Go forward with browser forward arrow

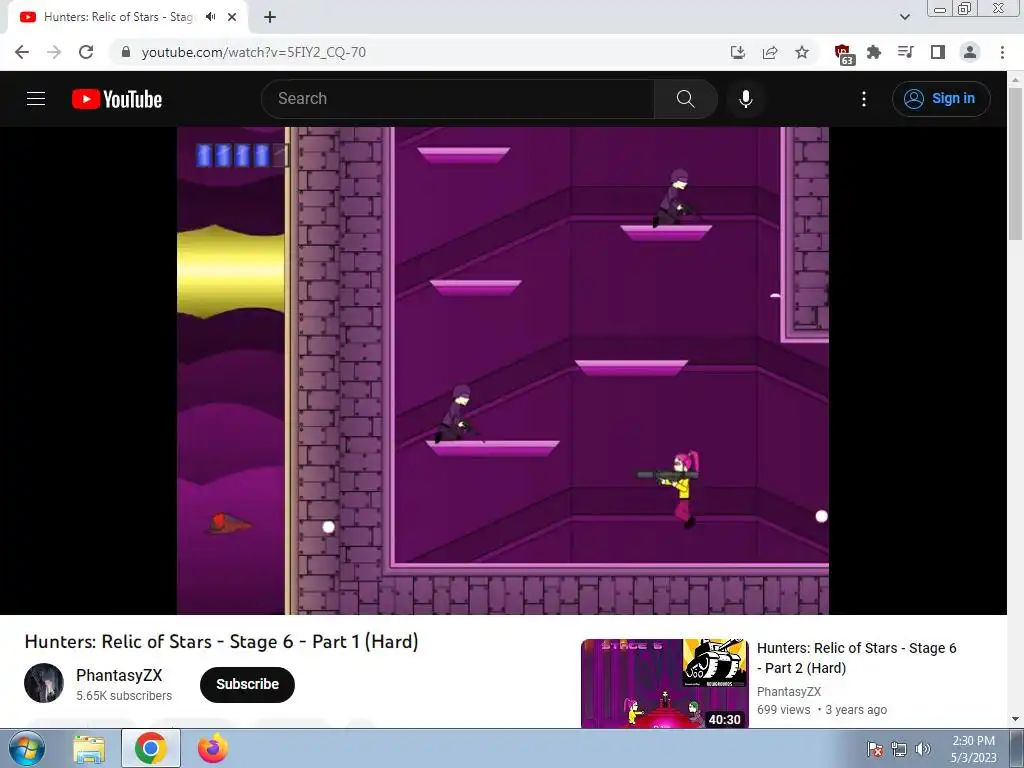pos(54,52)
